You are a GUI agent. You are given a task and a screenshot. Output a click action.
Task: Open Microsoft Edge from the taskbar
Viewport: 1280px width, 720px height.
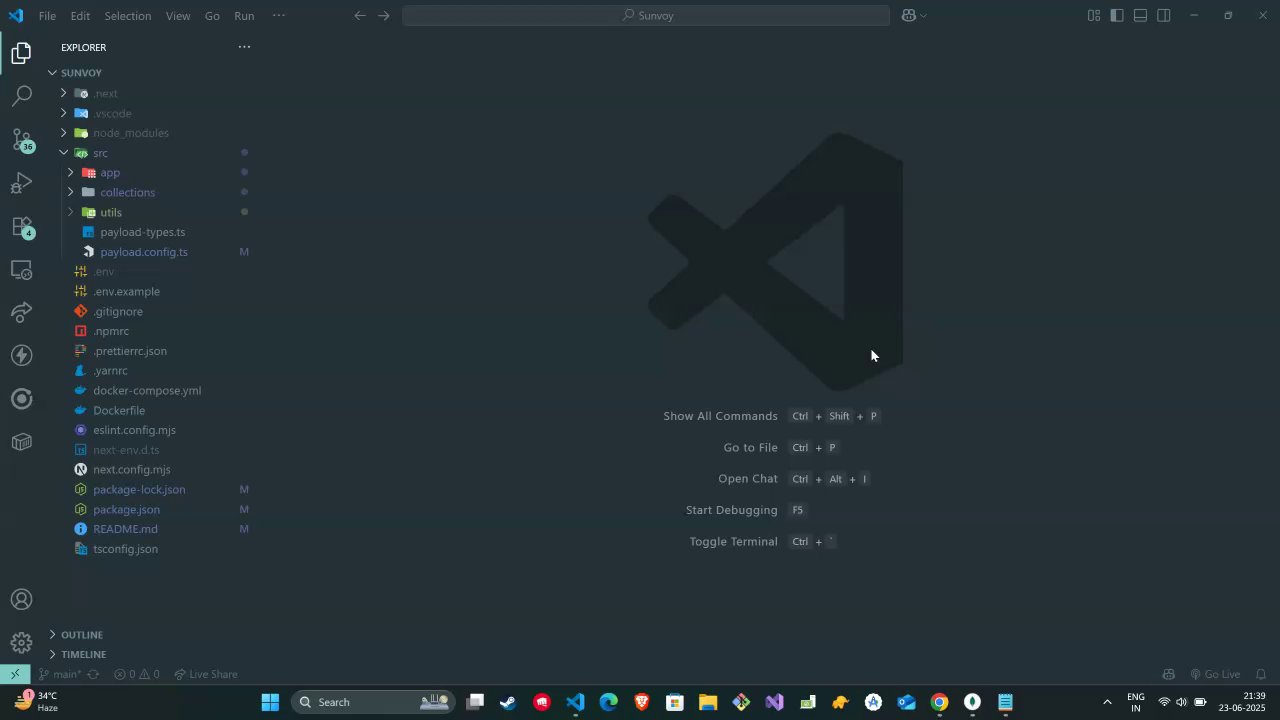pos(608,702)
